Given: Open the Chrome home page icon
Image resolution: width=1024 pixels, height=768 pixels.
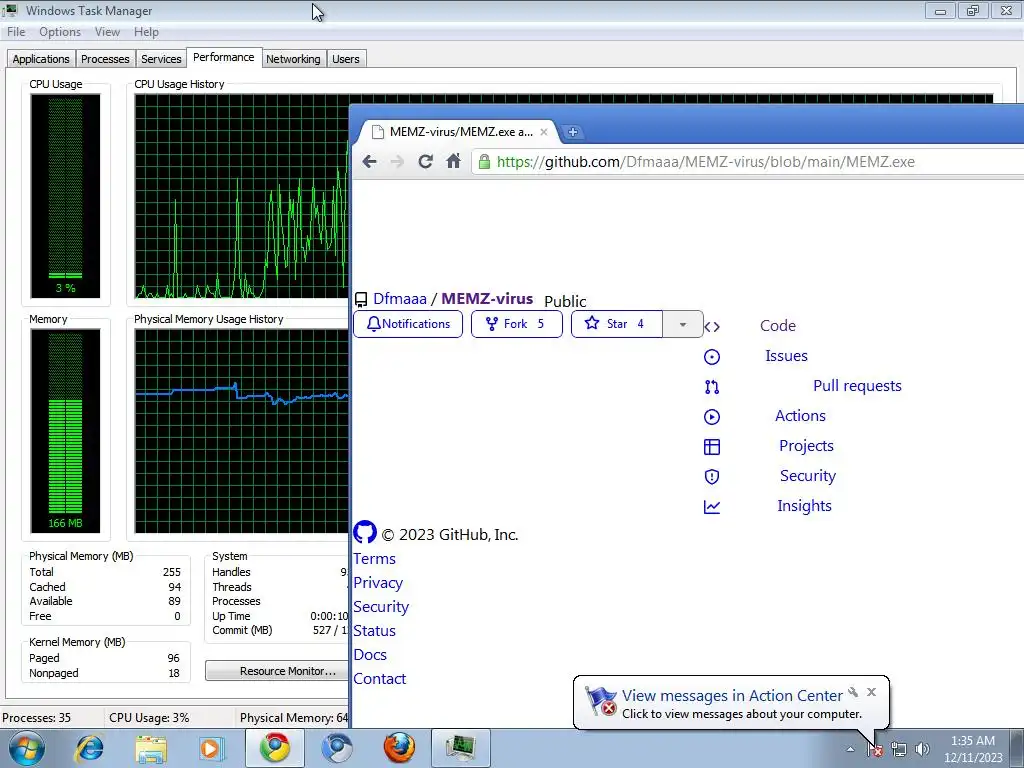Looking at the screenshot, I should point(453,161).
